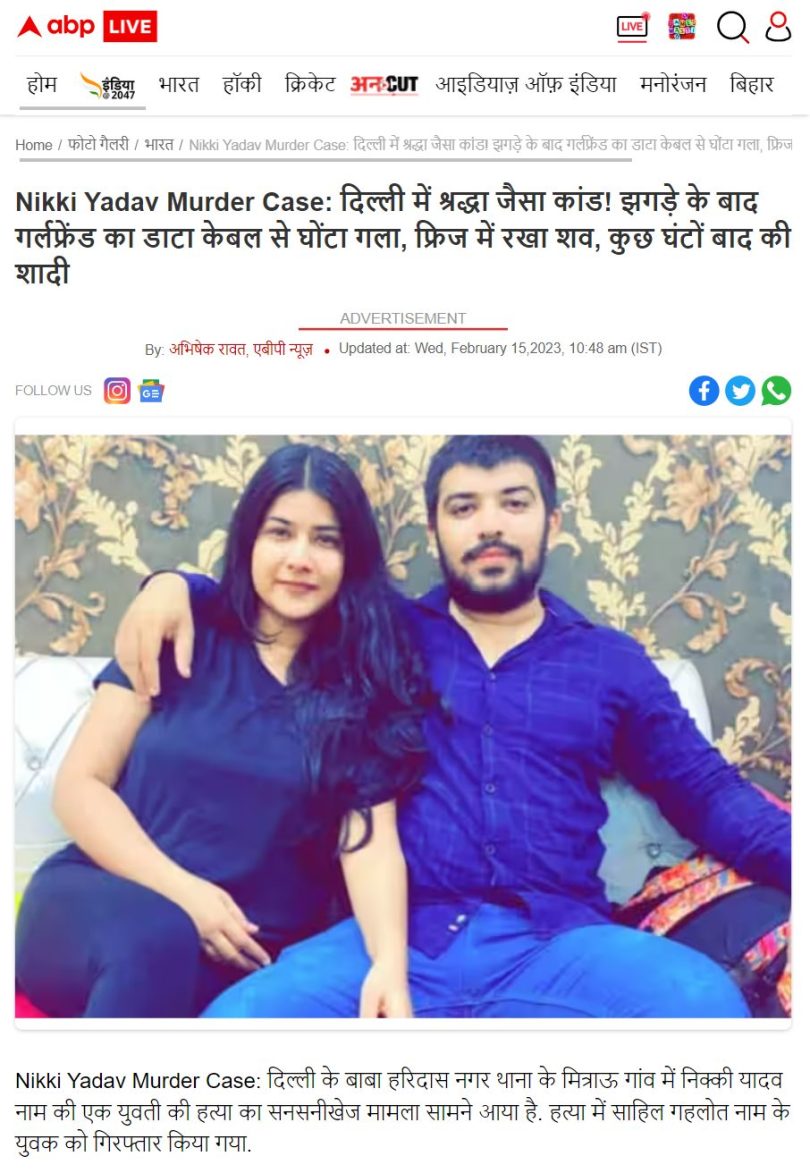Open आइडियाज़ ऑफ़ इंडिया section
This screenshot has width=810, height=1173.
pos(526,84)
